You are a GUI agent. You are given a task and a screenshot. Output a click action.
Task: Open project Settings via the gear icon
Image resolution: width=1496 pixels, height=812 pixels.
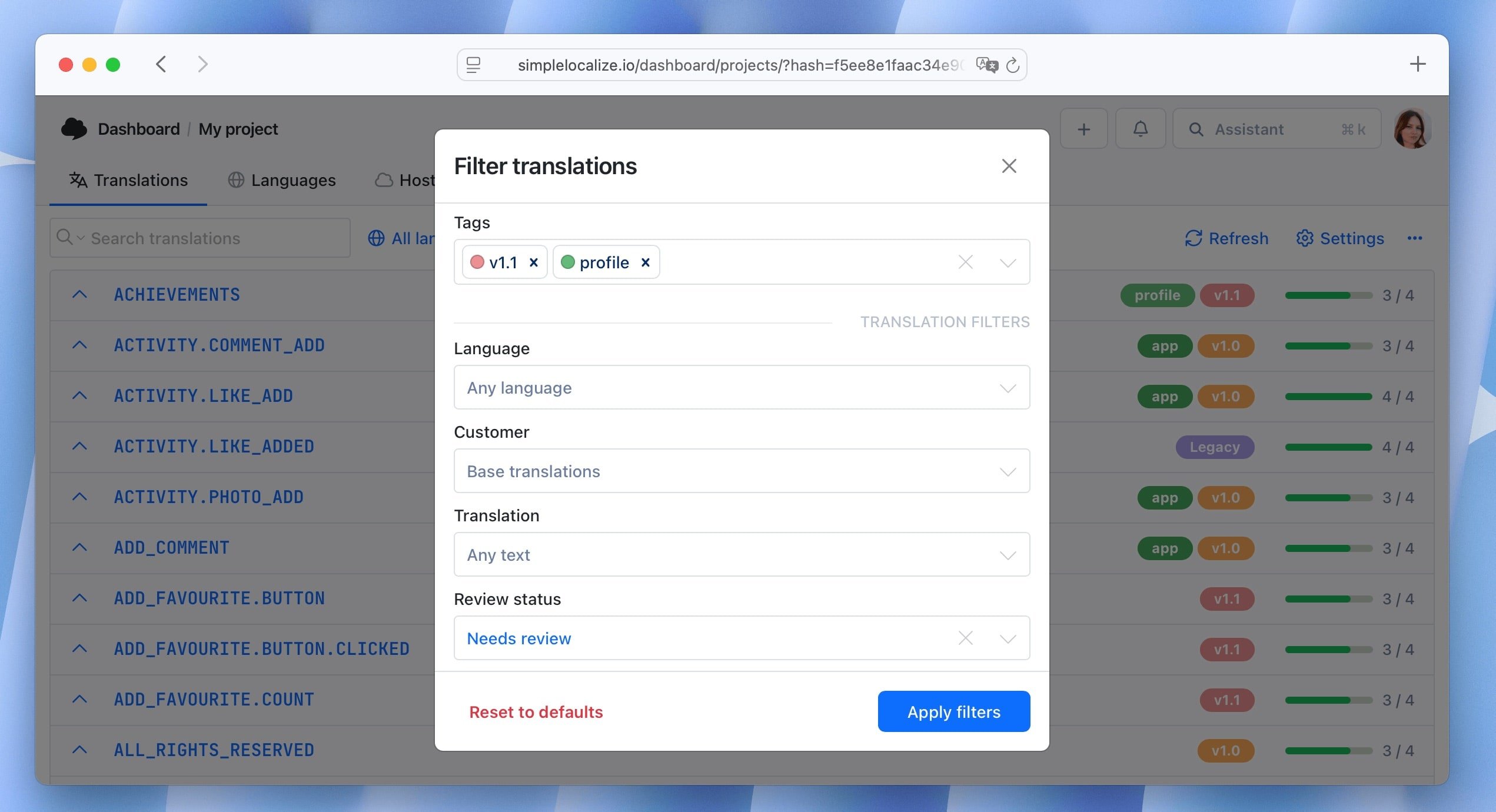click(x=1306, y=238)
